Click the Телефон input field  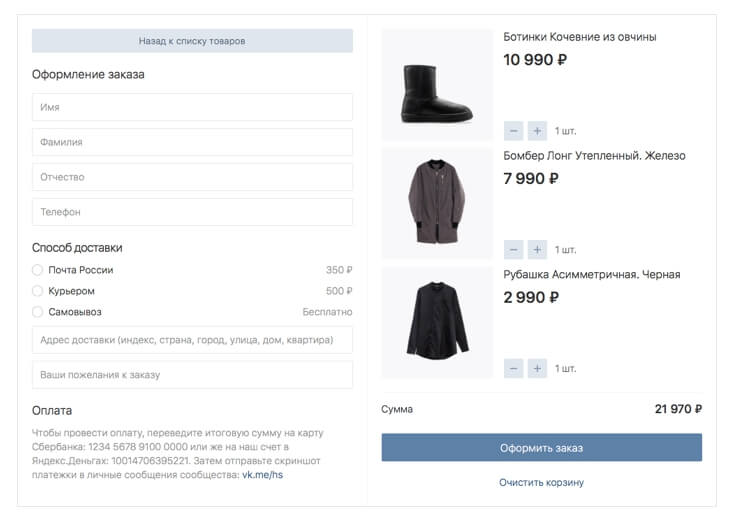coord(192,212)
